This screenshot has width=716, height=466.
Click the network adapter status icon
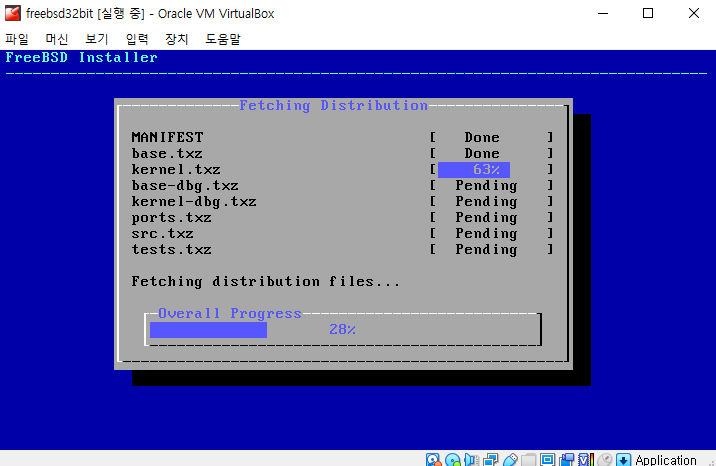[490, 460]
